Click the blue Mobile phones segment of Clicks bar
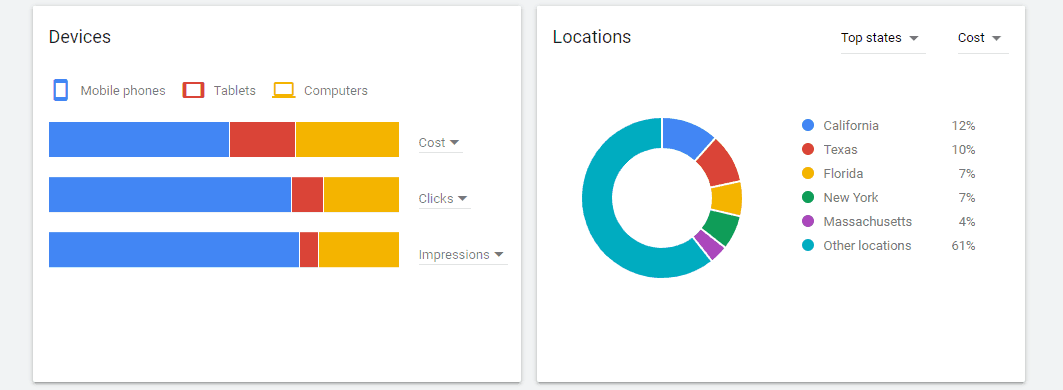 click(x=169, y=195)
